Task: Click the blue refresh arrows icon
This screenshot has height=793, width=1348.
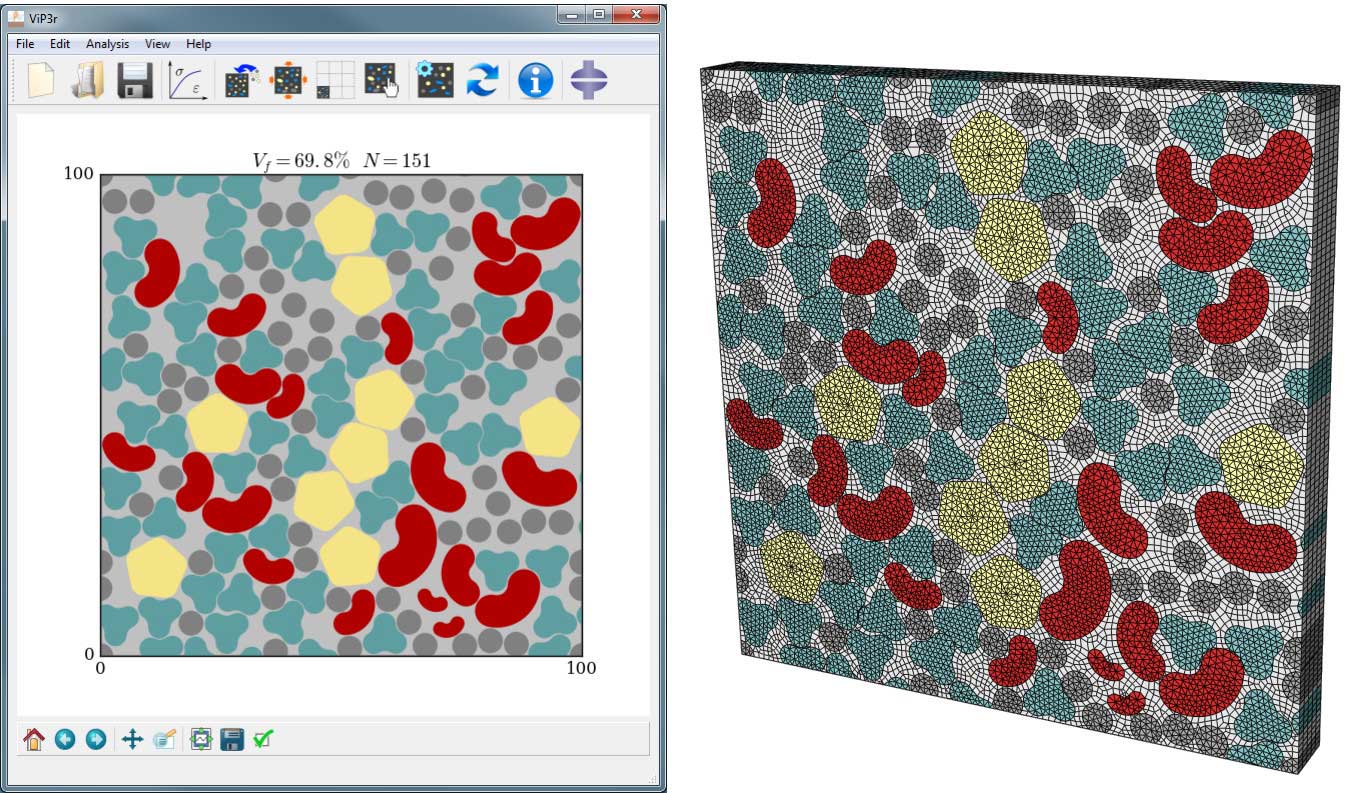Action: 482,80
